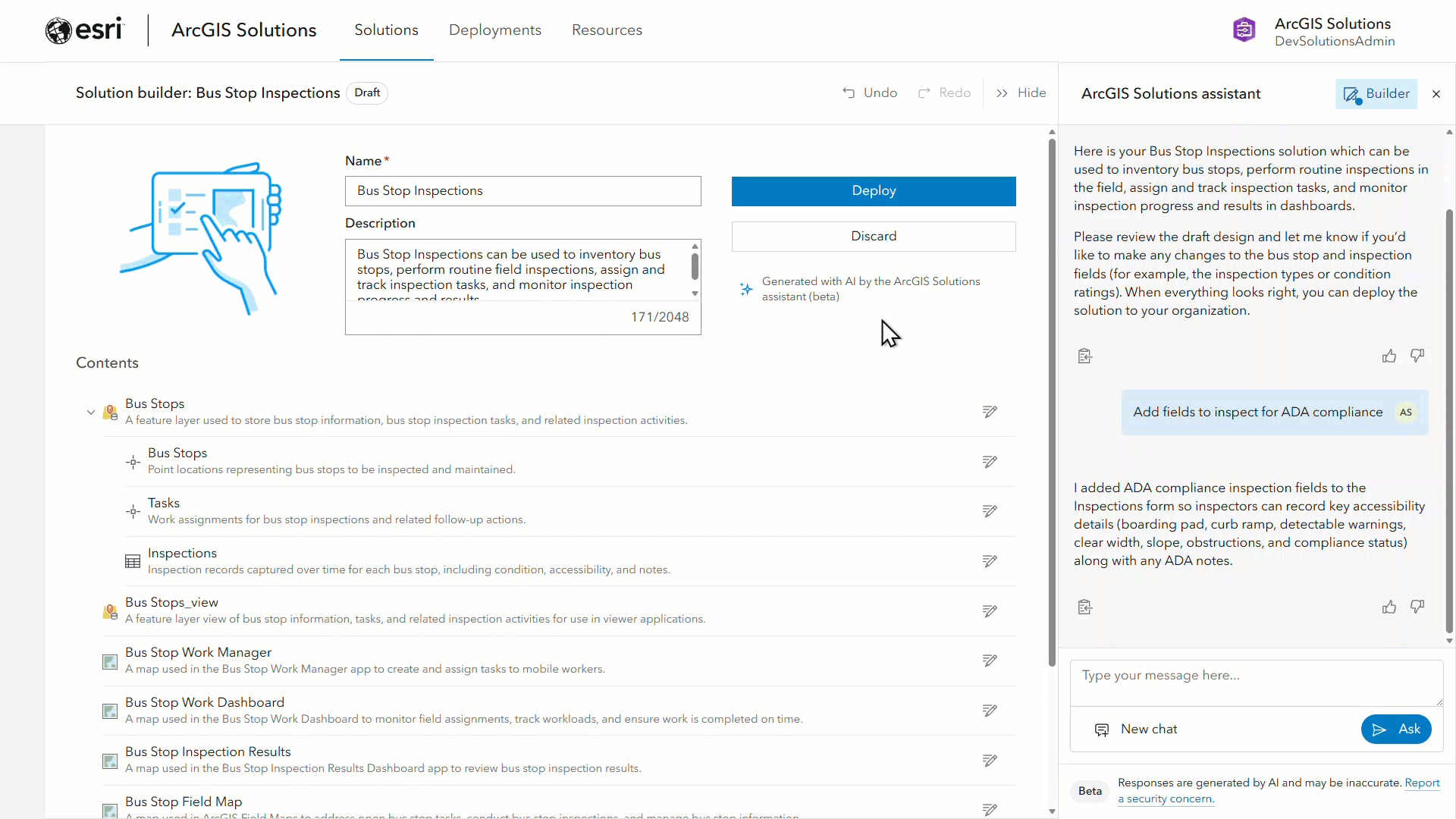Click the Draft status badge

[367, 93]
